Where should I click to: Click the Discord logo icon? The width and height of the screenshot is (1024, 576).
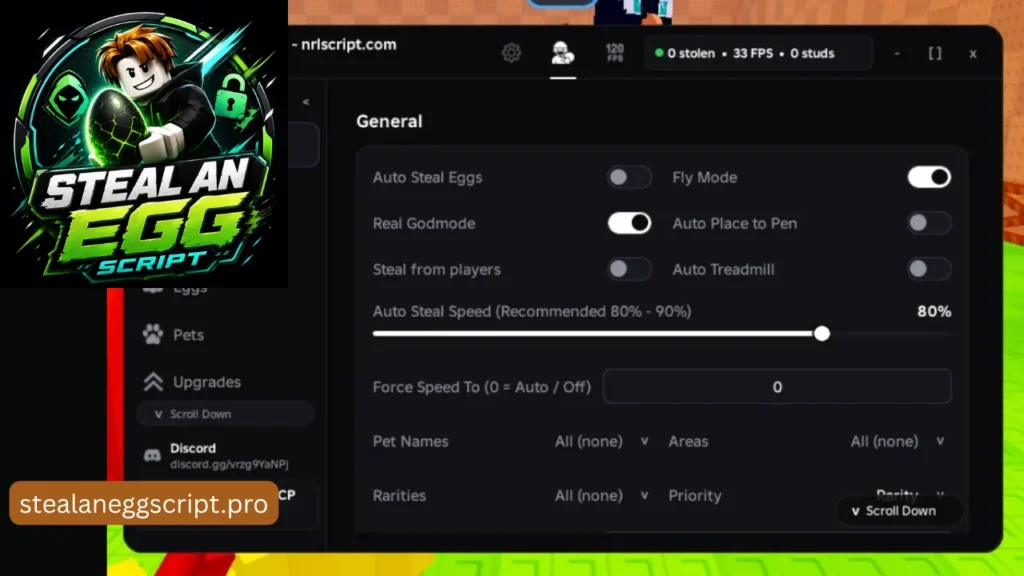coord(152,455)
